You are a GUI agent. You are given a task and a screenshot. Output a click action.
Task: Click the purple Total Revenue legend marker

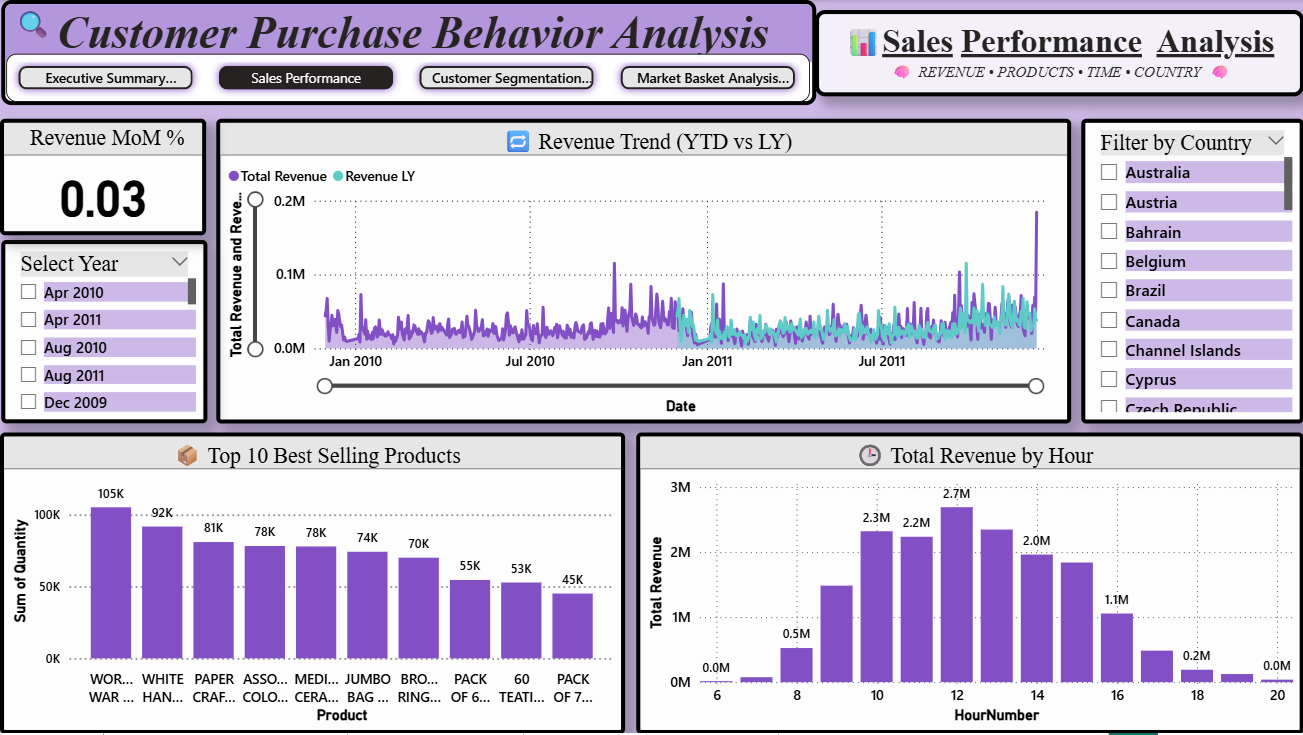(234, 176)
